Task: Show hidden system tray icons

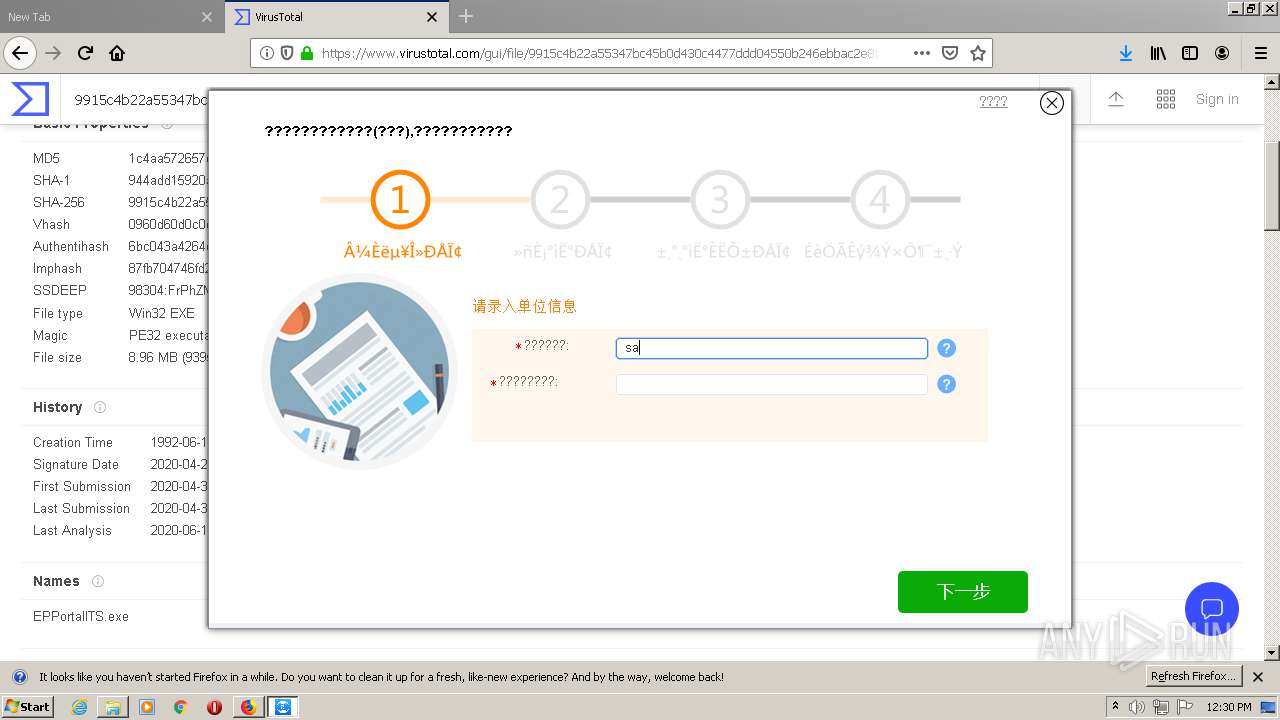Action: pos(1116,707)
